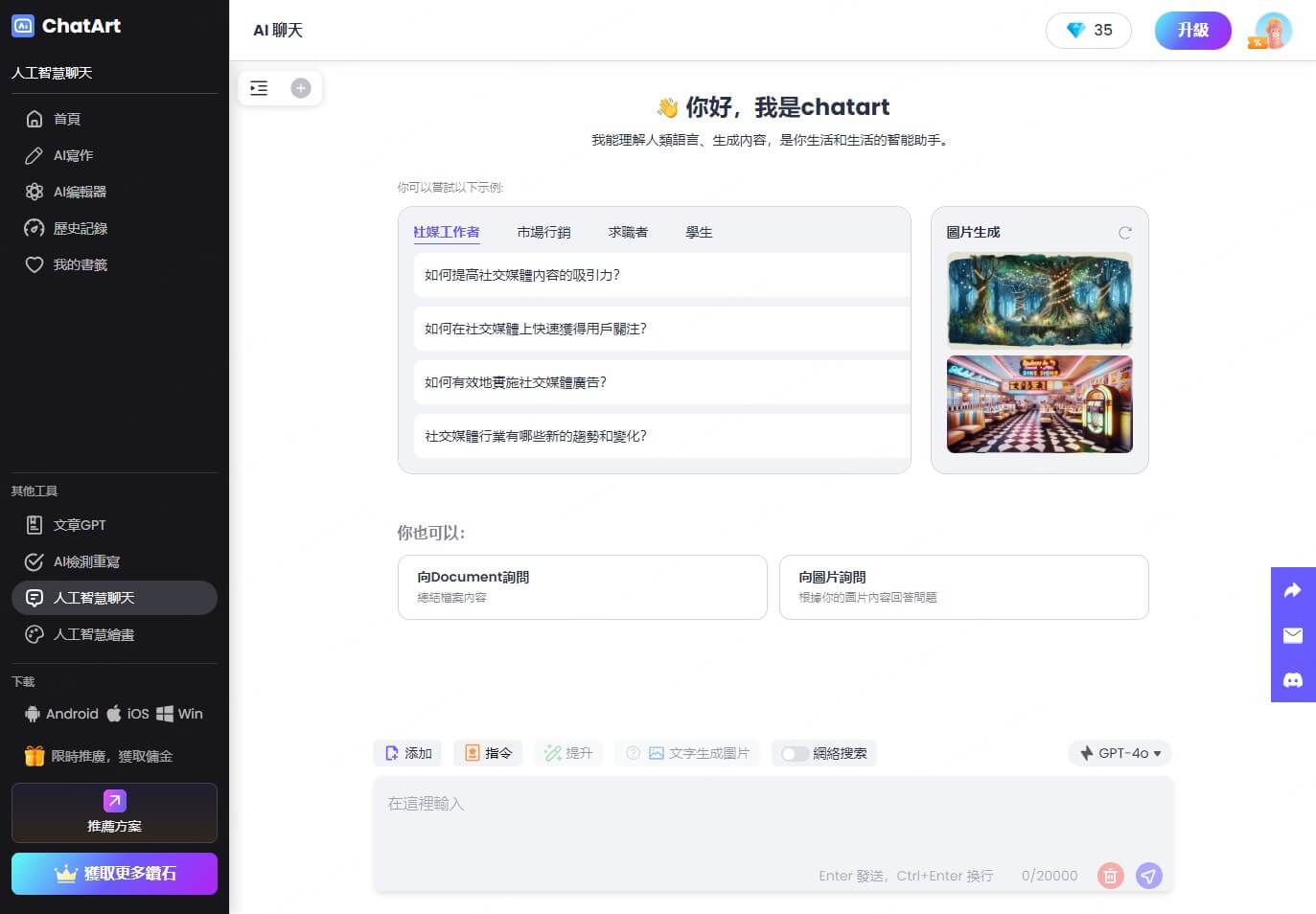Clear input with the trash icon
The image size is (1316, 914).
tap(1110, 875)
